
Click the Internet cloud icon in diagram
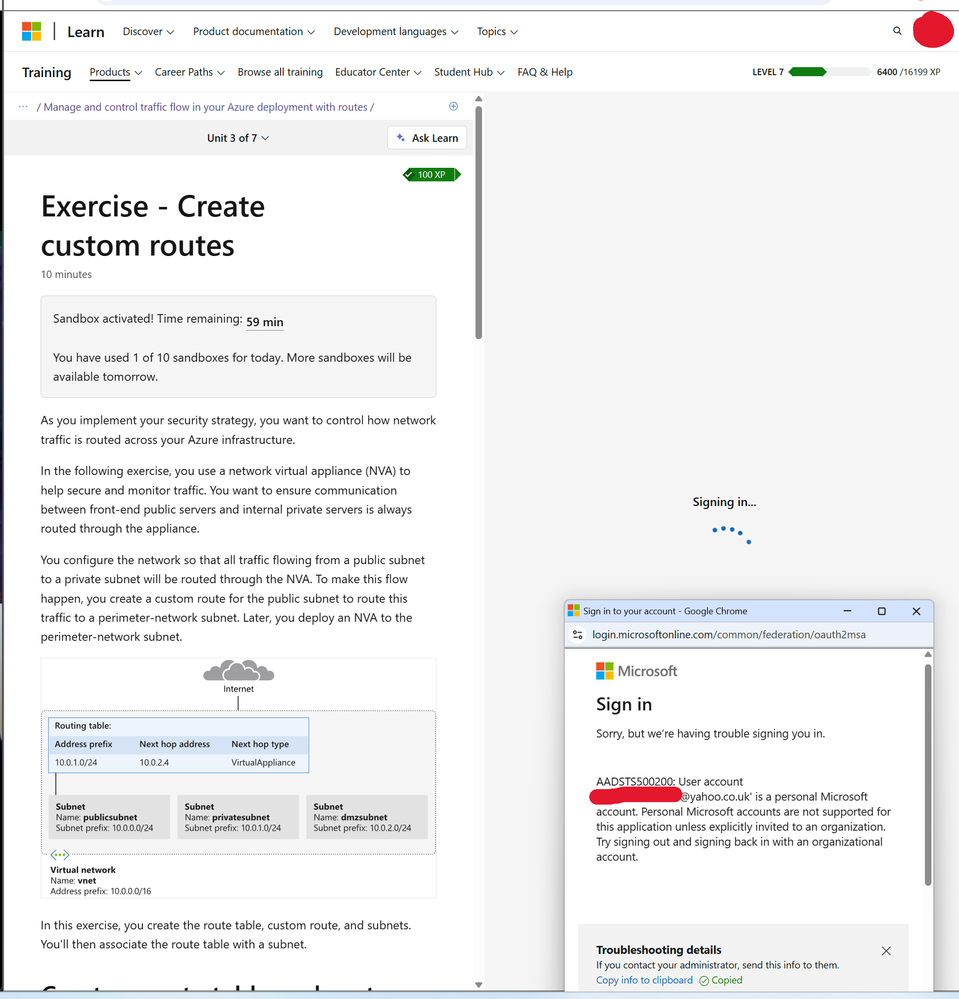point(238,671)
